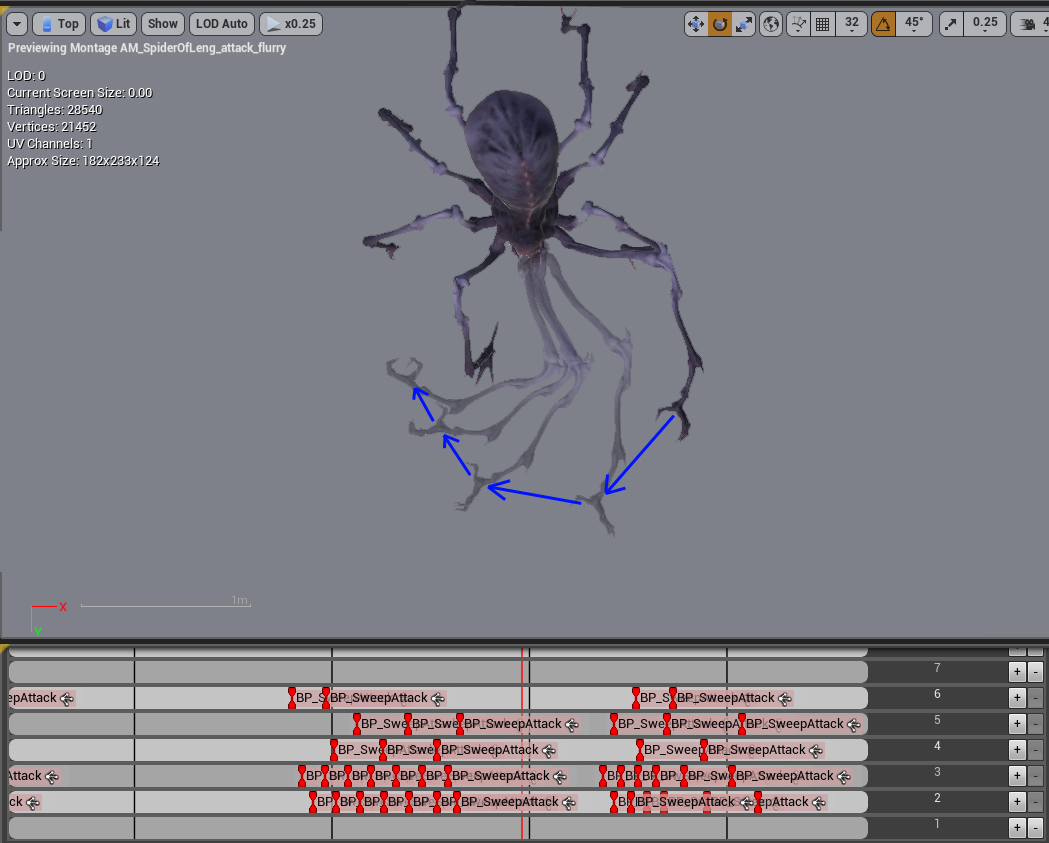
Task: Select the translate (move) gizmo tool
Action: (696, 24)
